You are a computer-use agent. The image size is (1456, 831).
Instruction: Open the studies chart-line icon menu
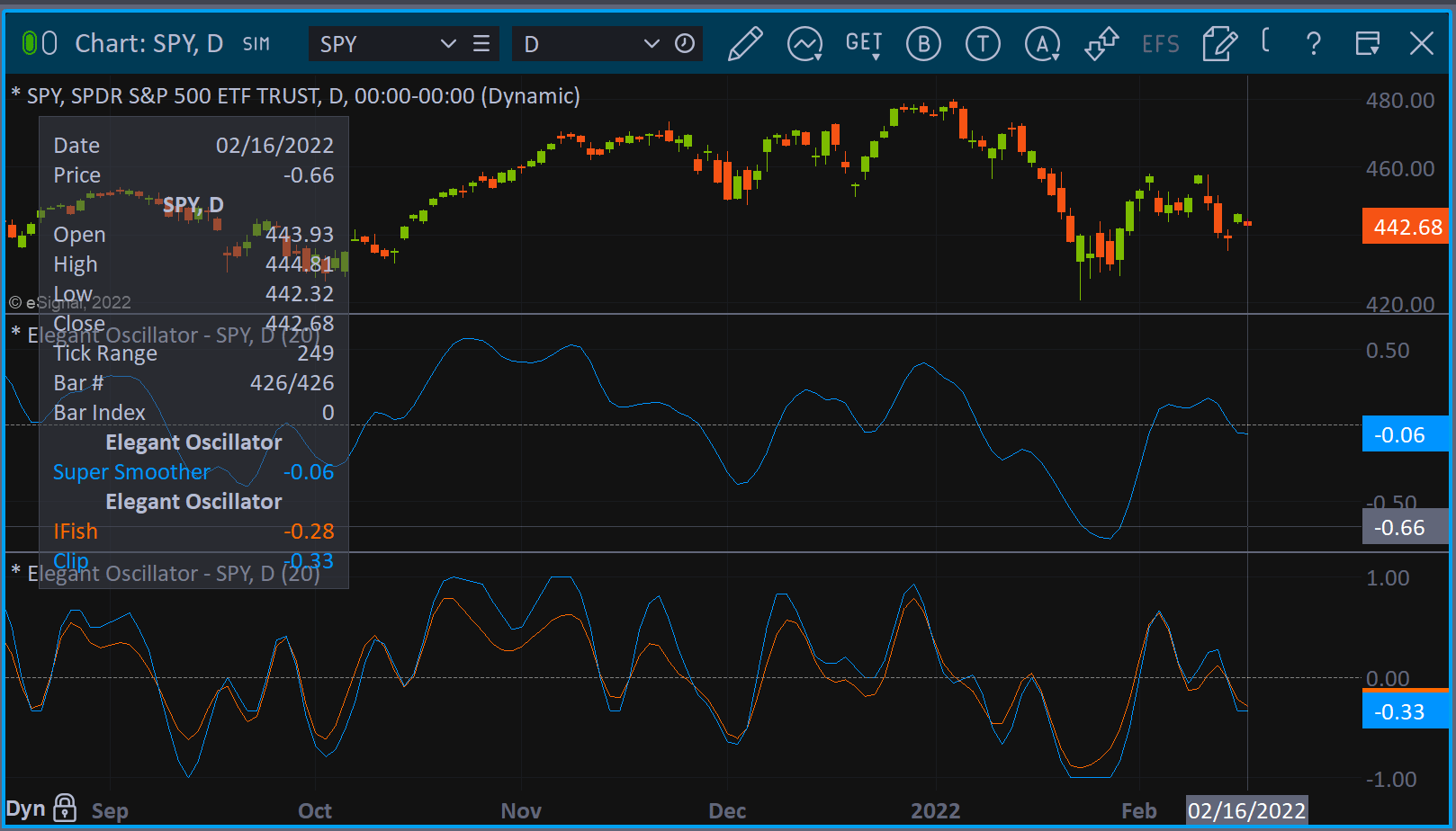(804, 43)
